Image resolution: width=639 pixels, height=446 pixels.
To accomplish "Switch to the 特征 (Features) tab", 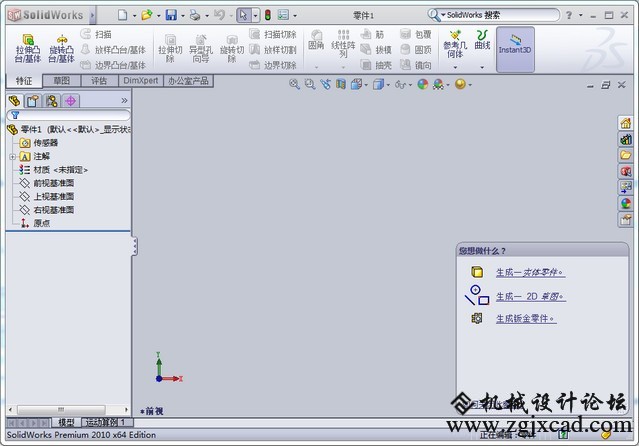I will pos(24,81).
